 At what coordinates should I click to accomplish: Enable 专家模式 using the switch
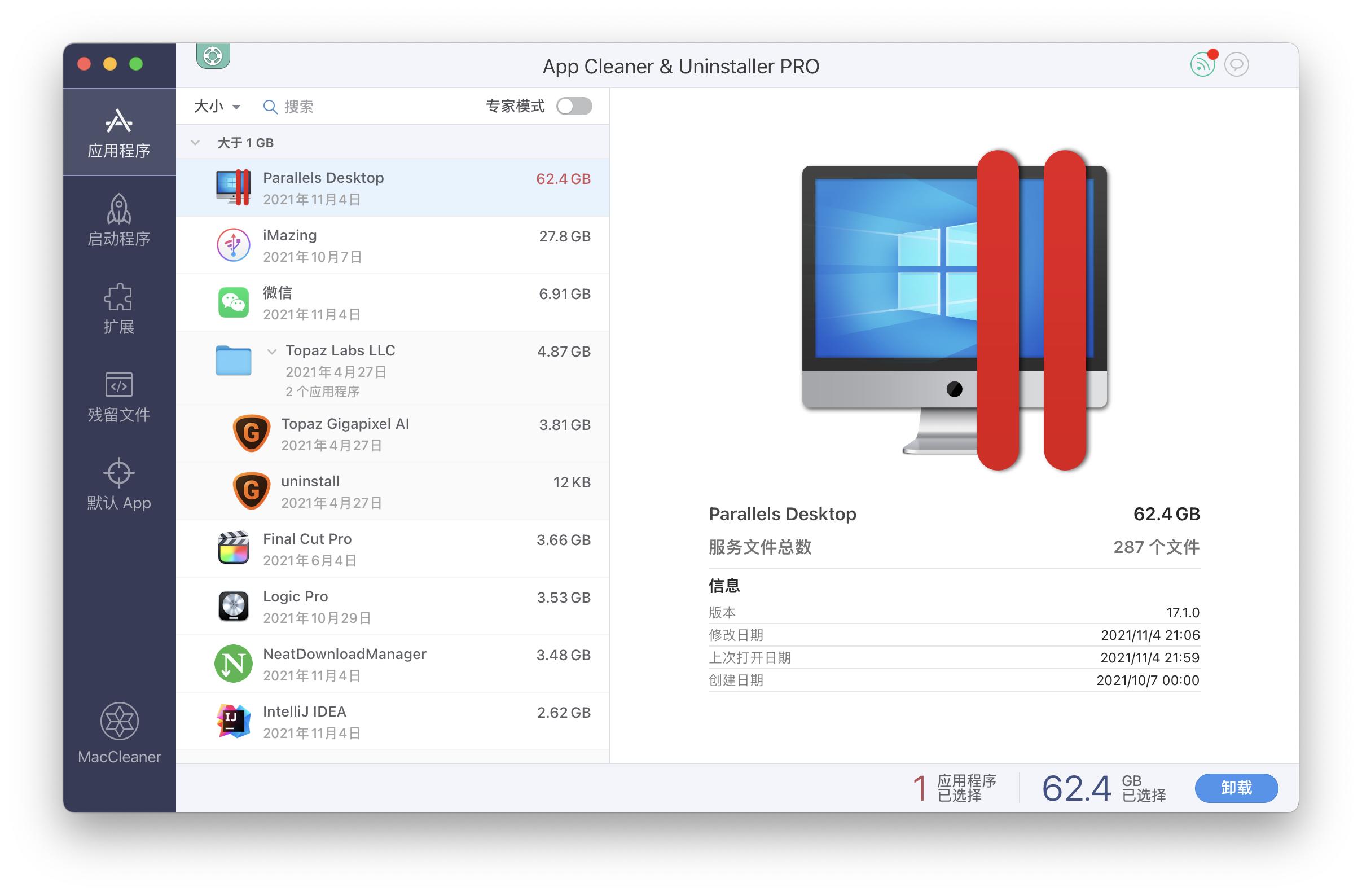pyautogui.click(x=574, y=106)
